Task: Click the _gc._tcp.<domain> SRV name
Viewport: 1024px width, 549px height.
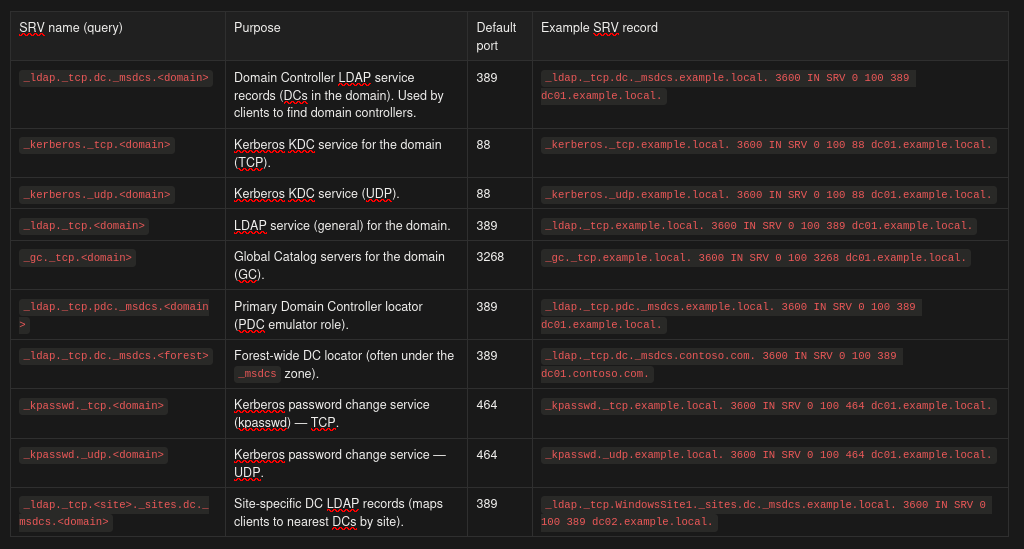Action: pyautogui.click(x=78, y=258)
